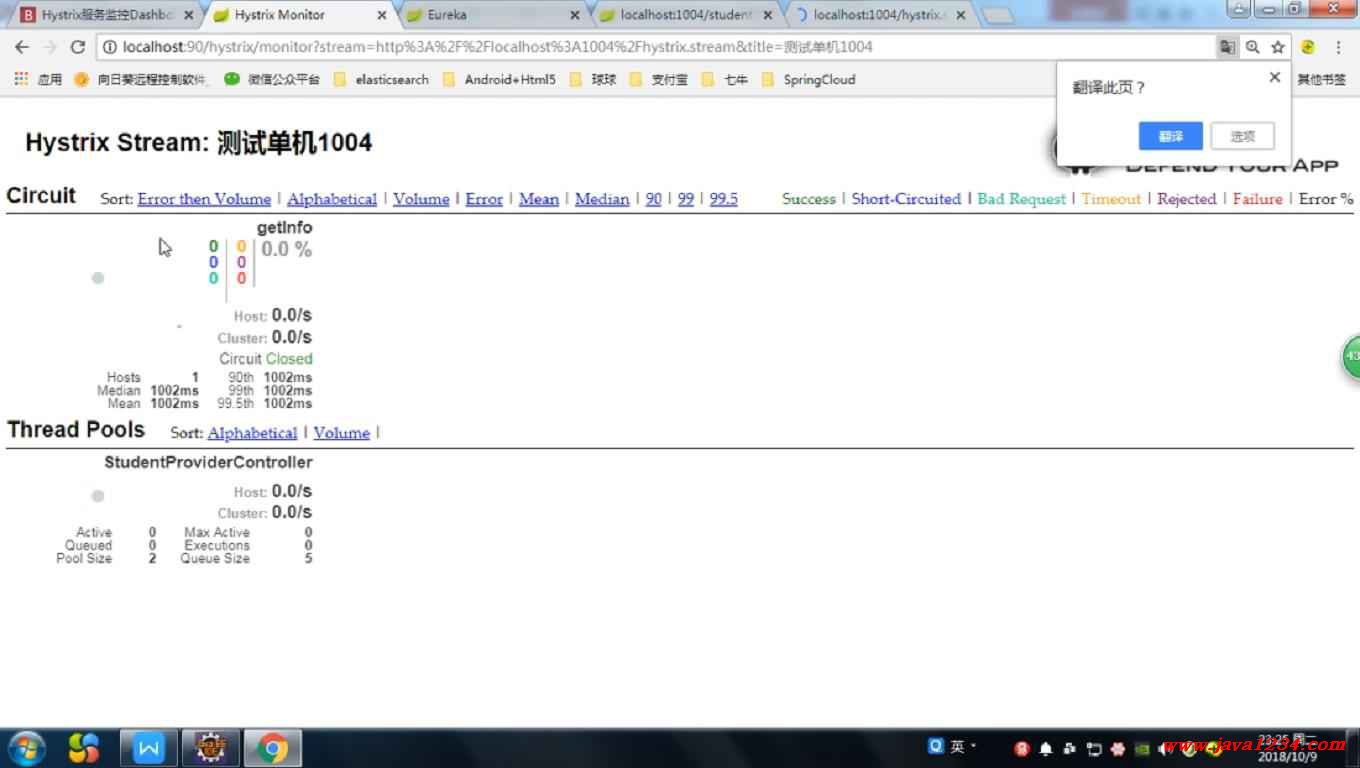Reload the Hystrix Monitor page

tap(78, 47)
